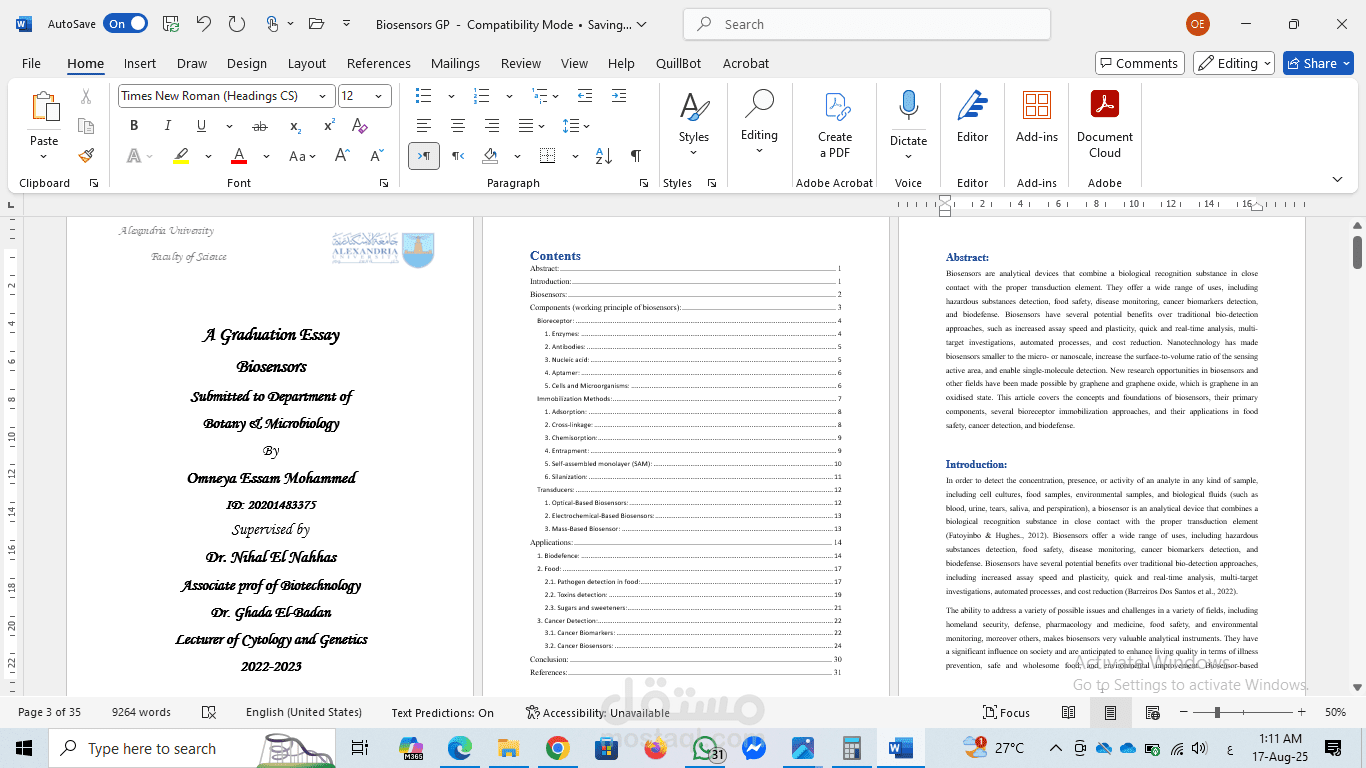Click Create a PDF in Adobe Acrobat group
Viewport: 1366px width, 768px height.
click(835, 124)
